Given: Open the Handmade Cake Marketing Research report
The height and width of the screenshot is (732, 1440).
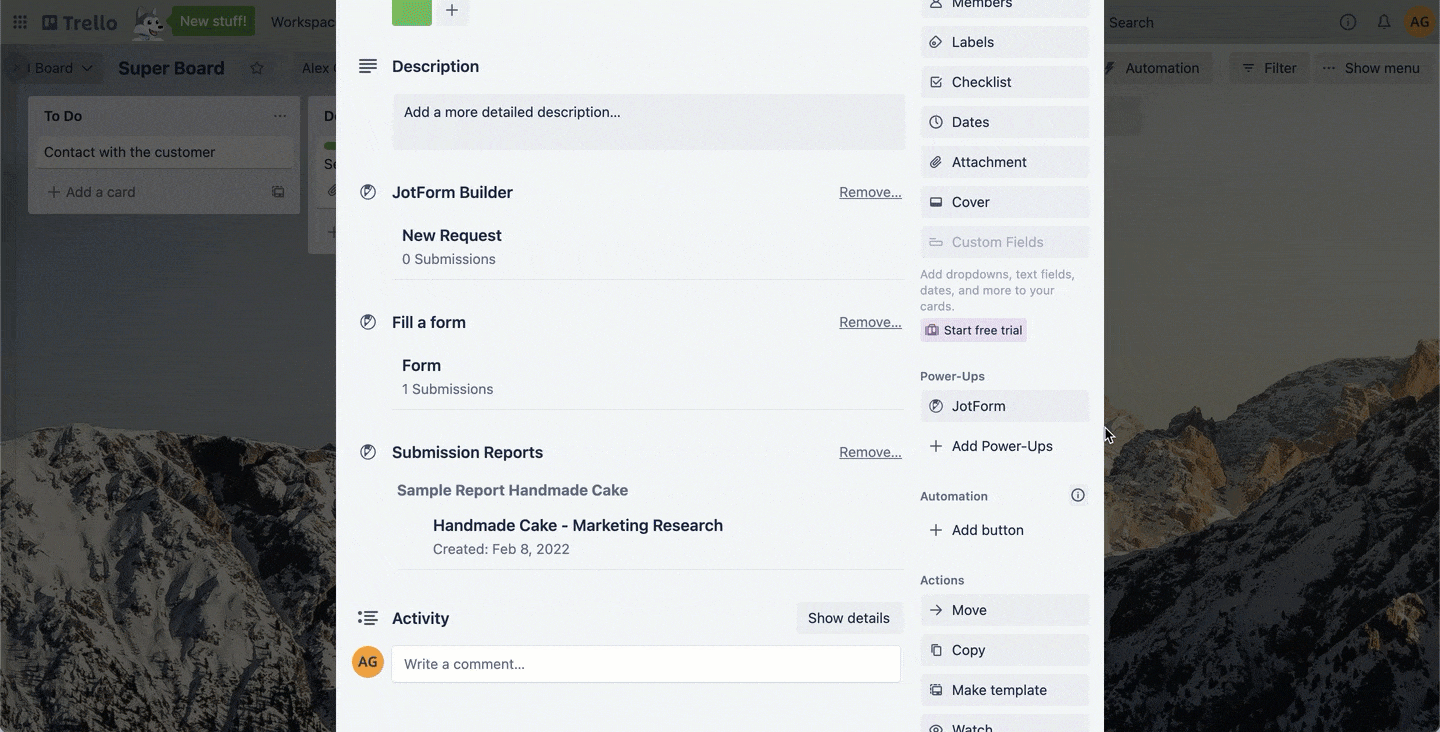Looking at the screenshot, I should 577,525.
